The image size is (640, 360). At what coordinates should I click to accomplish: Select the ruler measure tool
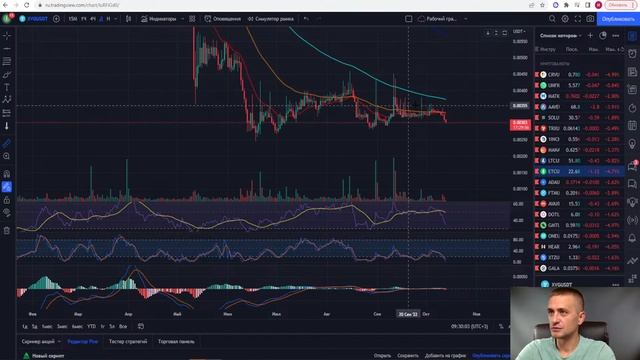click(x=7, y=143)
